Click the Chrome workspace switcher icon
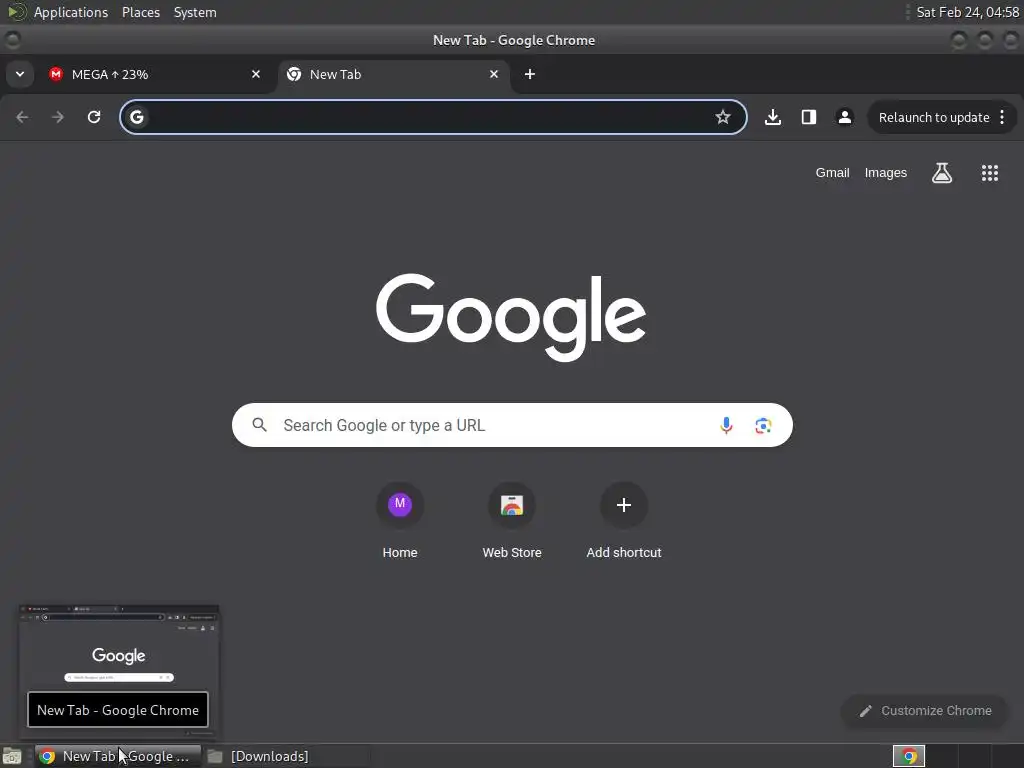Image resolution: width=1024 pixels, height=768 pixels. [909, 756]
